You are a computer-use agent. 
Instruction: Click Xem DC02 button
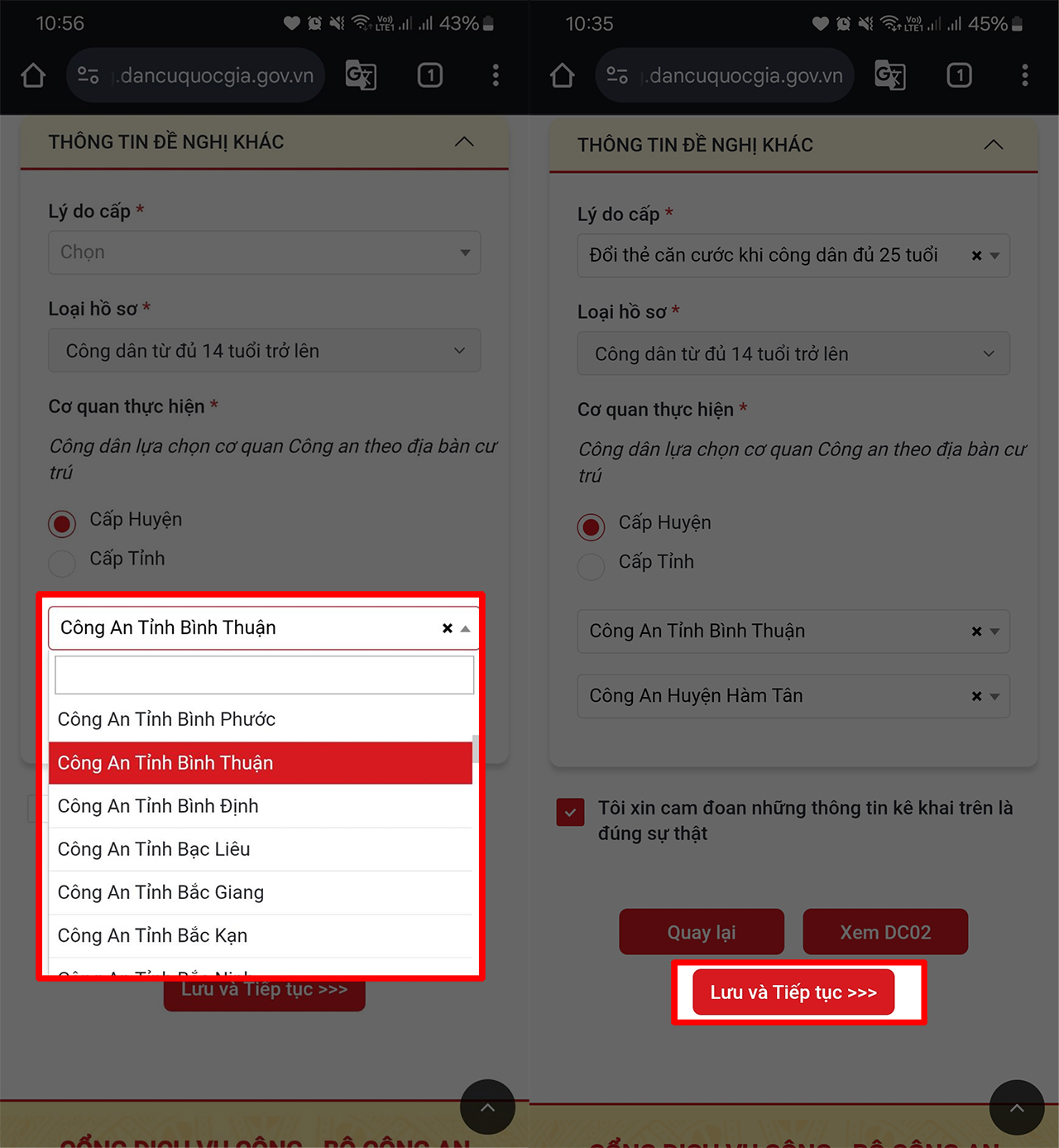885,932
